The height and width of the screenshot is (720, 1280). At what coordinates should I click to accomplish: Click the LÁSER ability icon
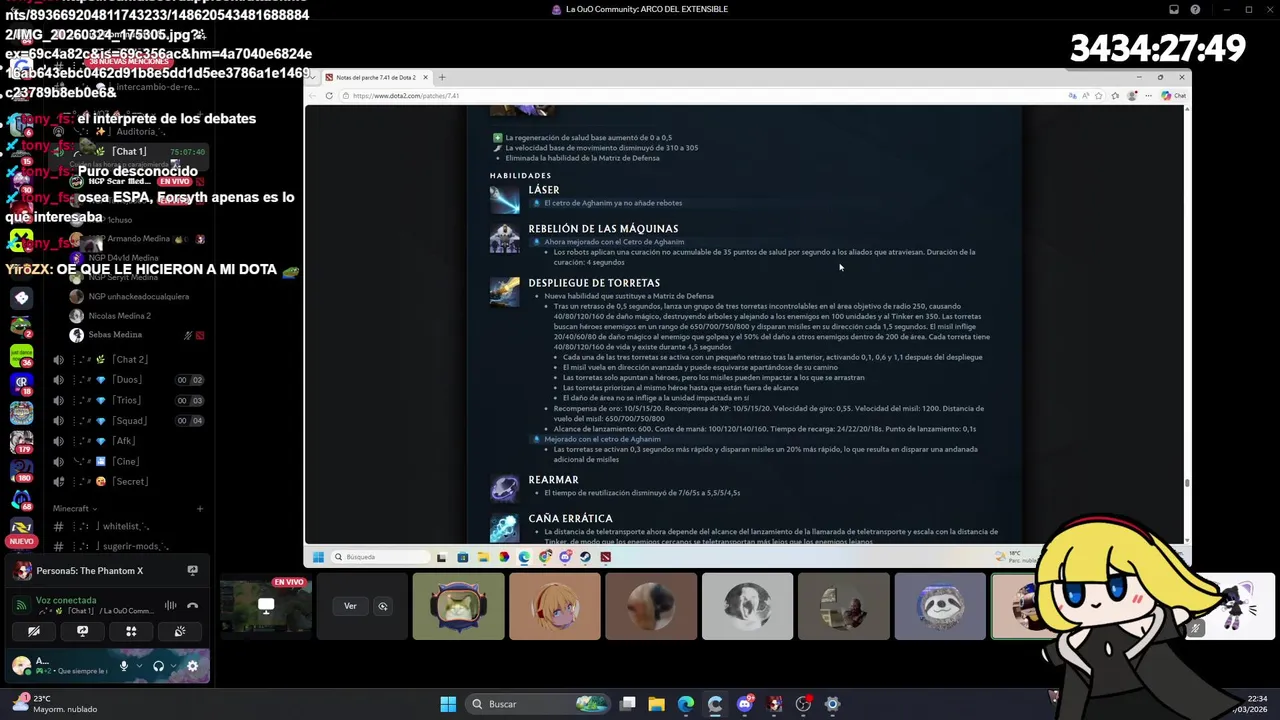click(x=505, y=198)
